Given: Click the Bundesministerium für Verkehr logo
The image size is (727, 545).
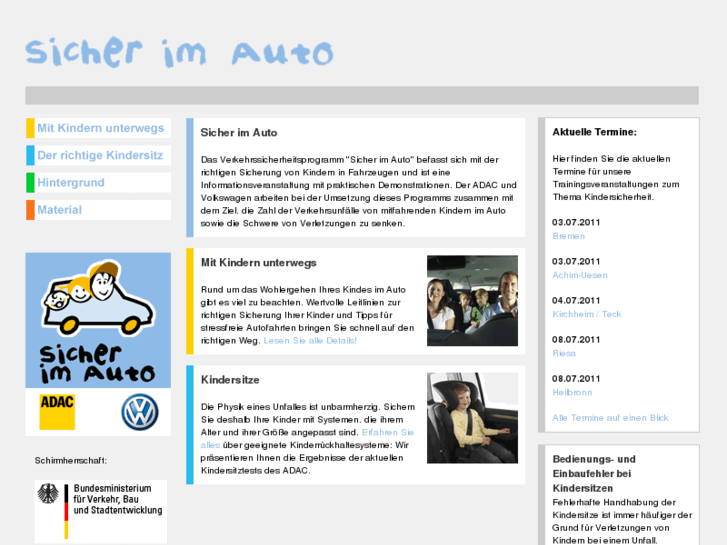Looking at the screenshot, I should 101,511.
